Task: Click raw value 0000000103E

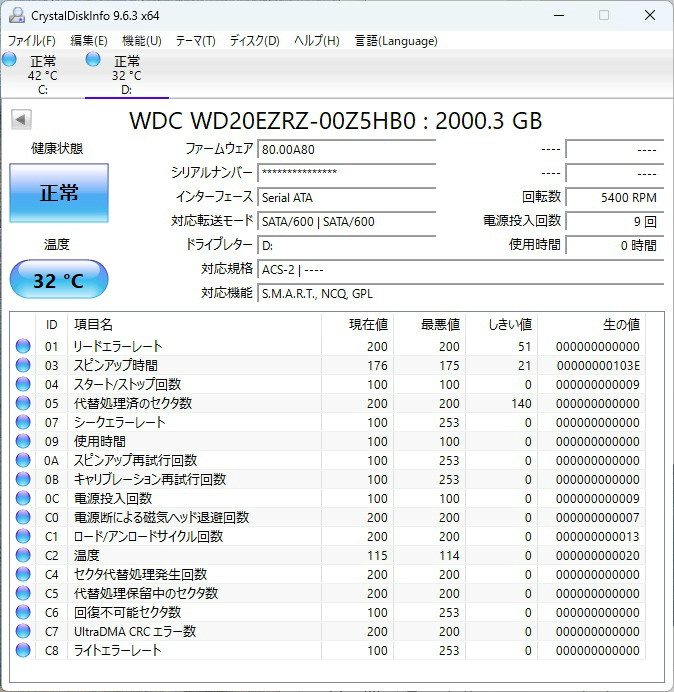Action: coord(598,365)
